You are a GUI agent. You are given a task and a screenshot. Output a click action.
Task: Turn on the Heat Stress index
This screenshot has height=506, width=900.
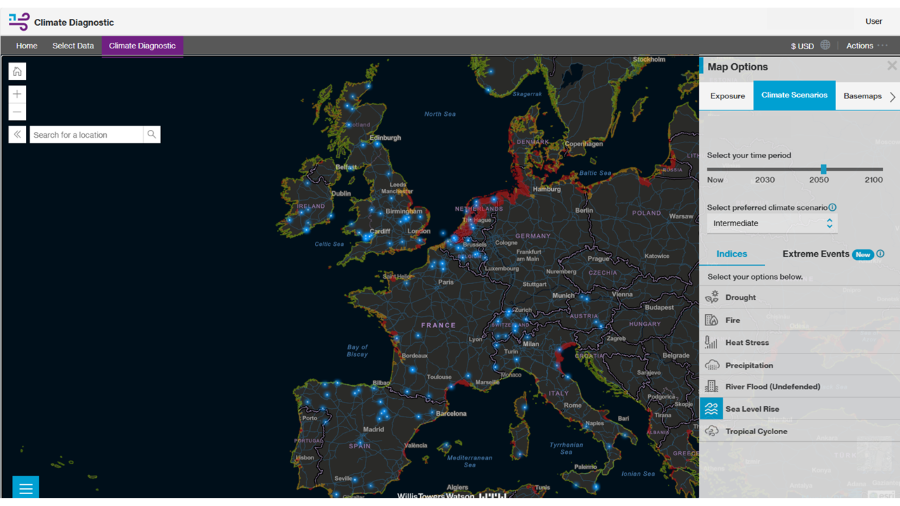(746, 342)
